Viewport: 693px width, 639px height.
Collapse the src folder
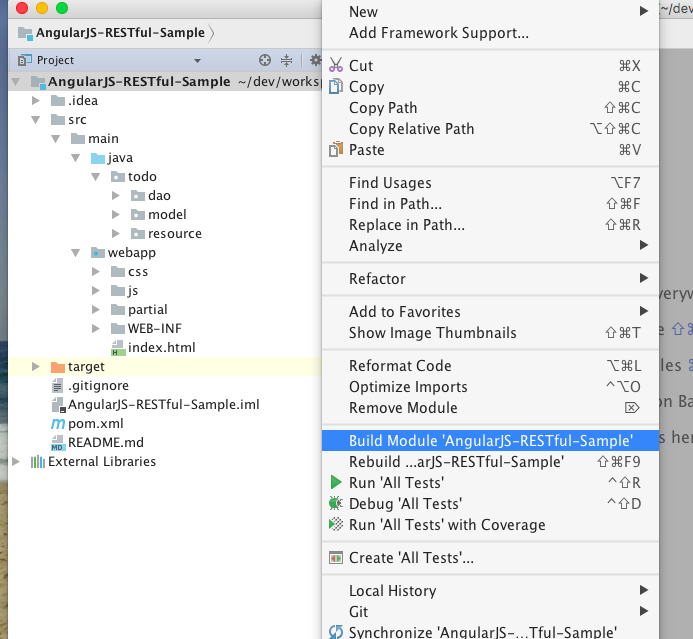[36, 120]
